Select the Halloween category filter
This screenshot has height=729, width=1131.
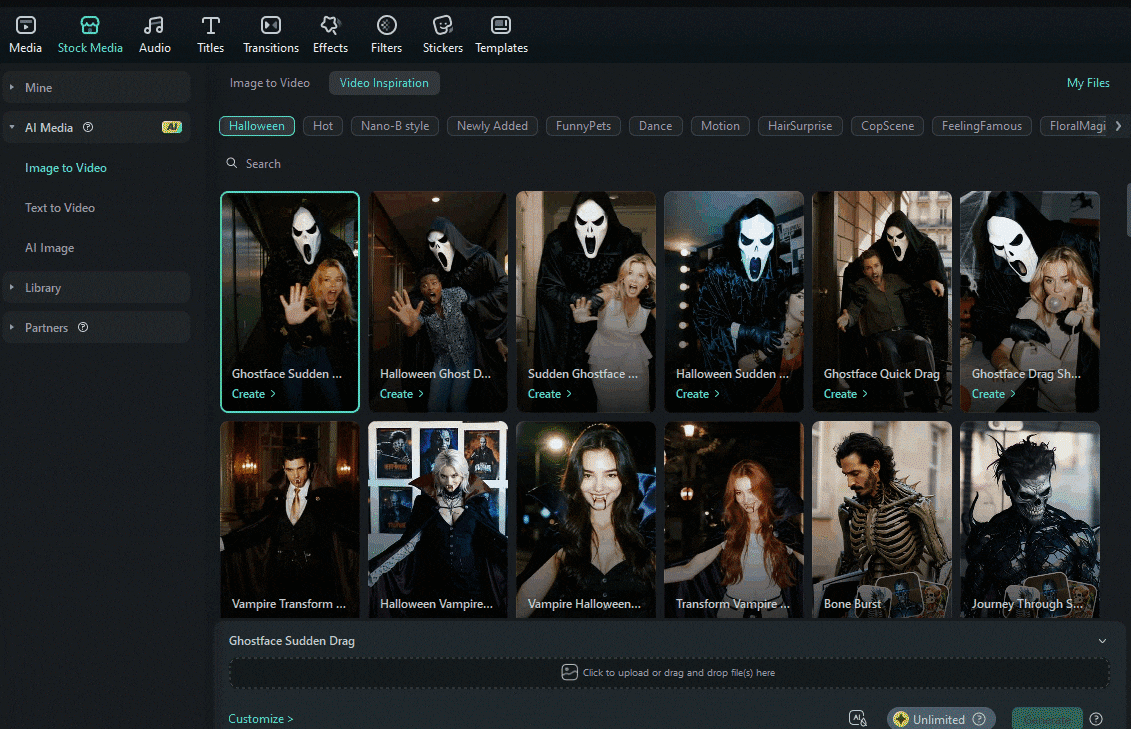[257, 126]
